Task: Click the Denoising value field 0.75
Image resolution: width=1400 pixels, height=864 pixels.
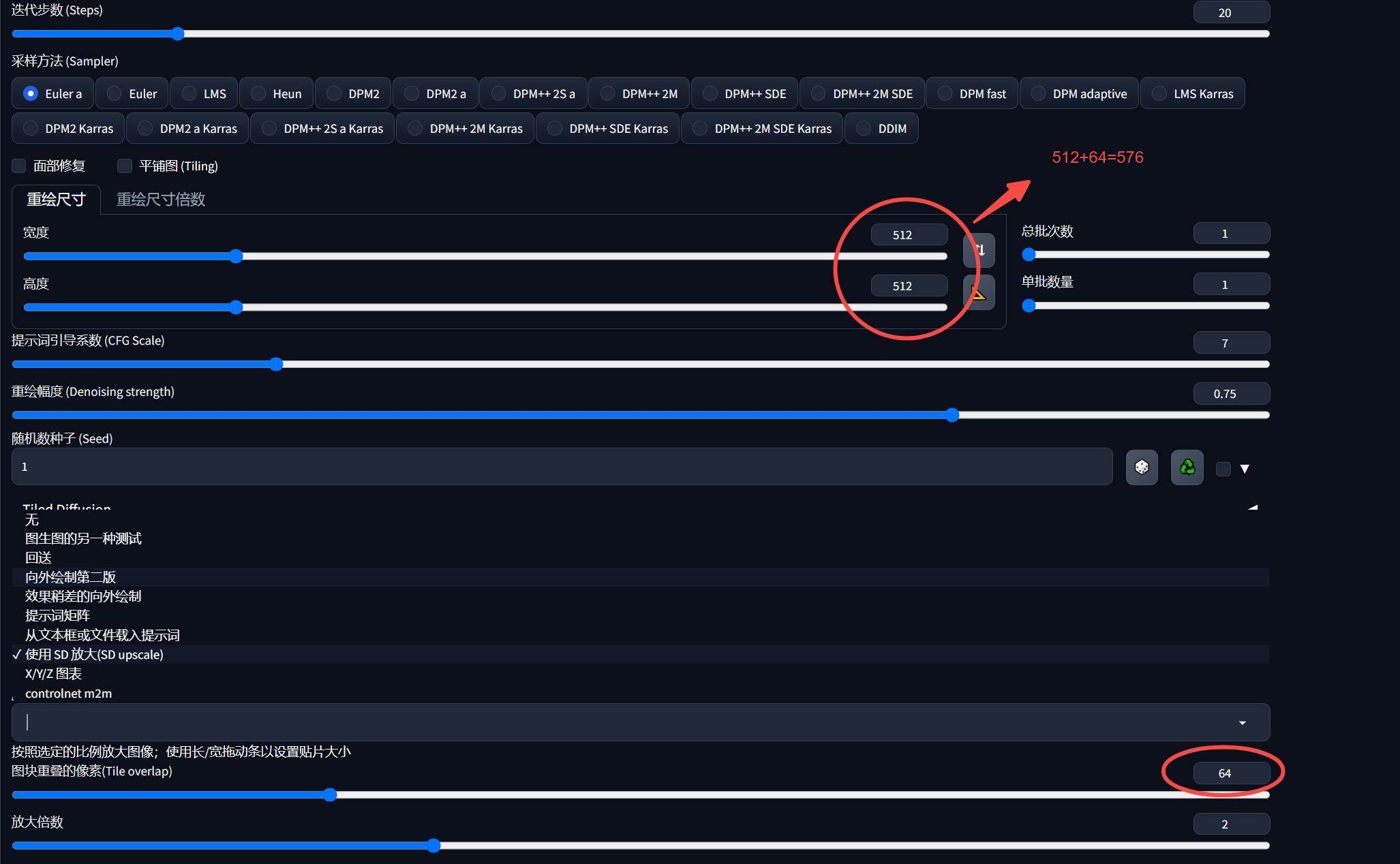Action: 1232,393
